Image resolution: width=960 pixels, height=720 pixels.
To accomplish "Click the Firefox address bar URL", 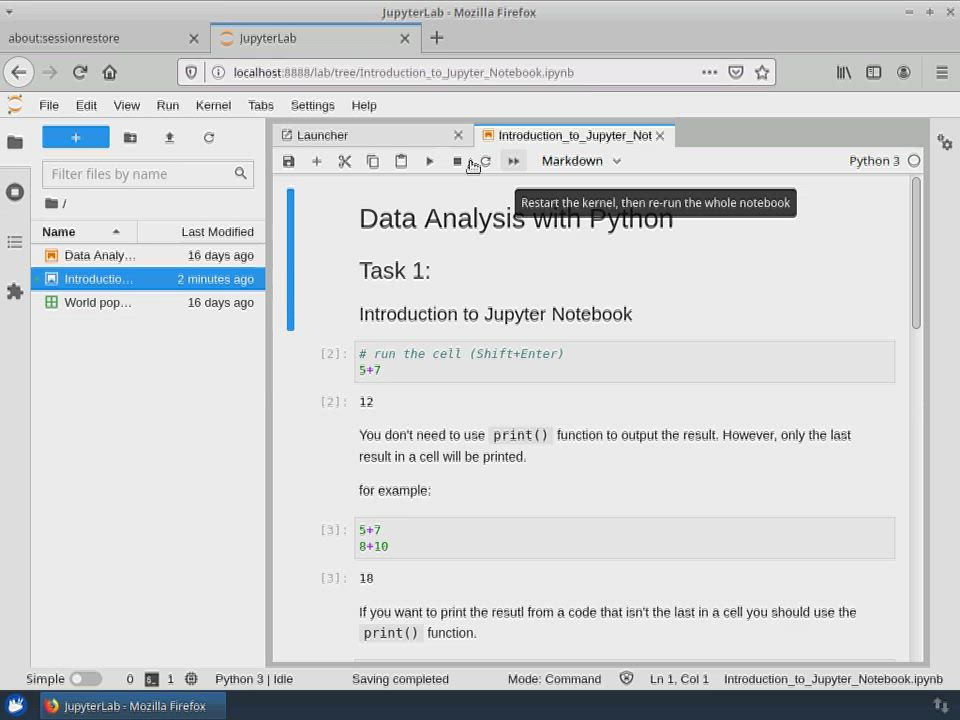I will coord(403,73).
